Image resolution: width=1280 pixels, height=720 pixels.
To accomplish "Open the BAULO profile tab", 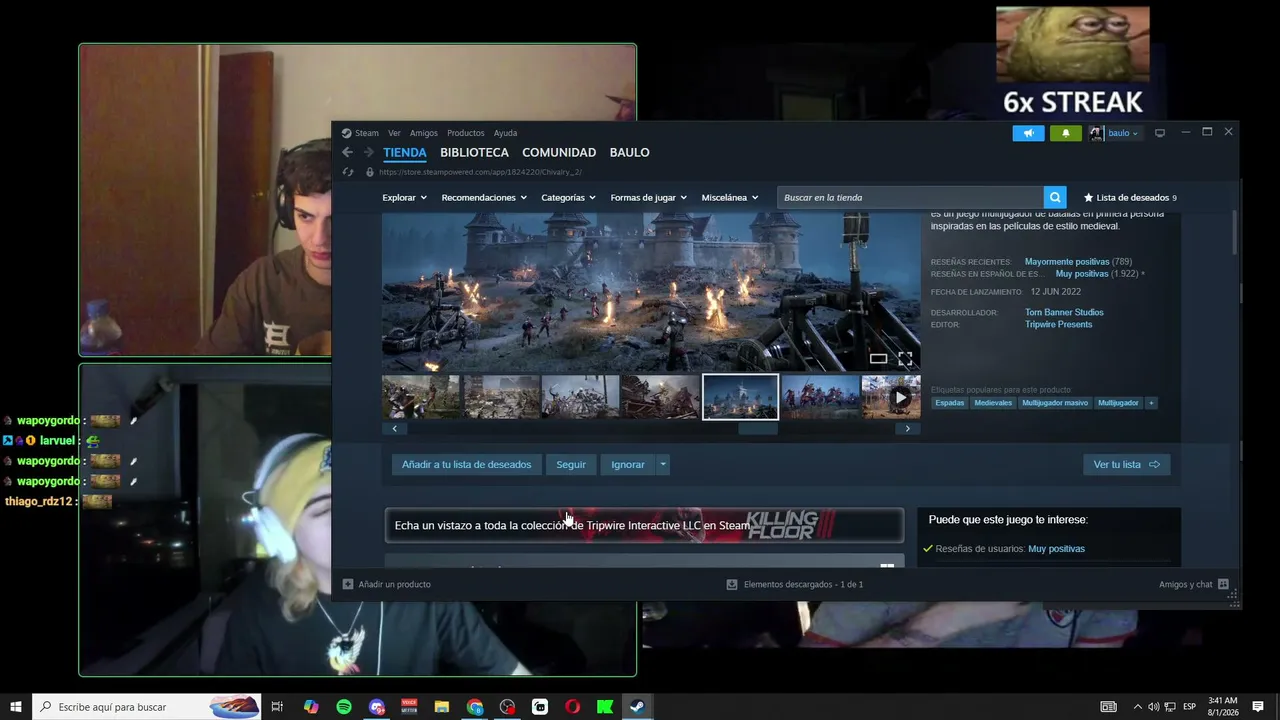I will [x=630, y=152].
